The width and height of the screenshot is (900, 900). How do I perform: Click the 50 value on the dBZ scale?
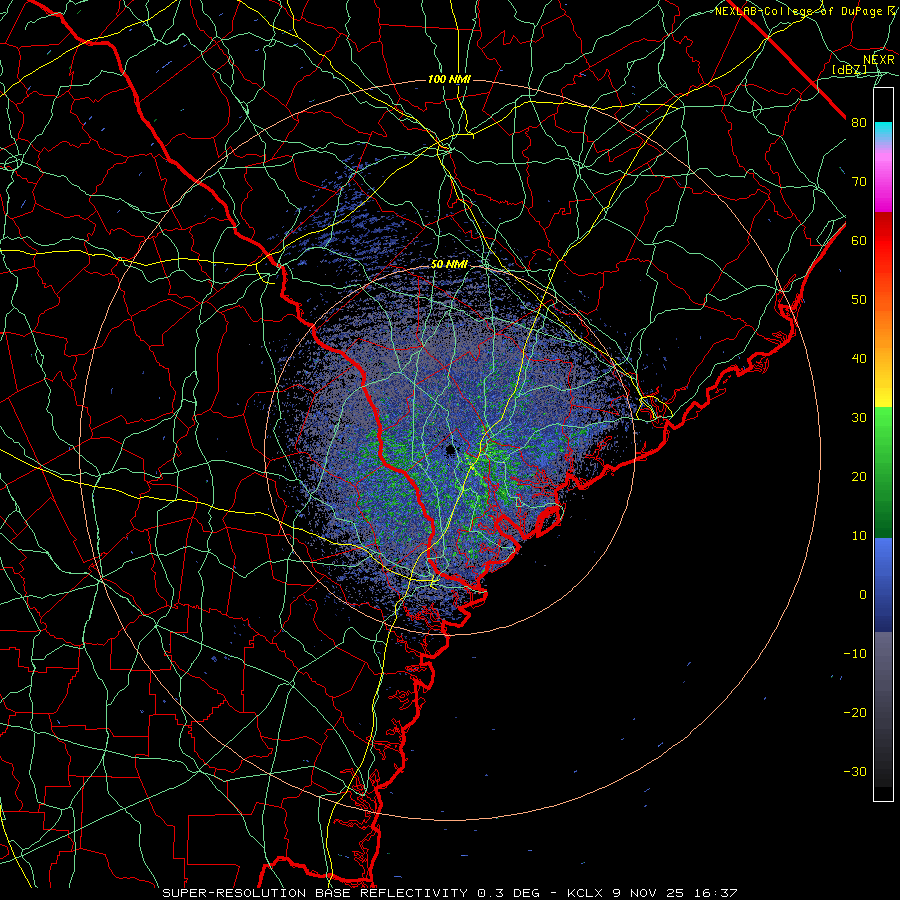point(859,300)
